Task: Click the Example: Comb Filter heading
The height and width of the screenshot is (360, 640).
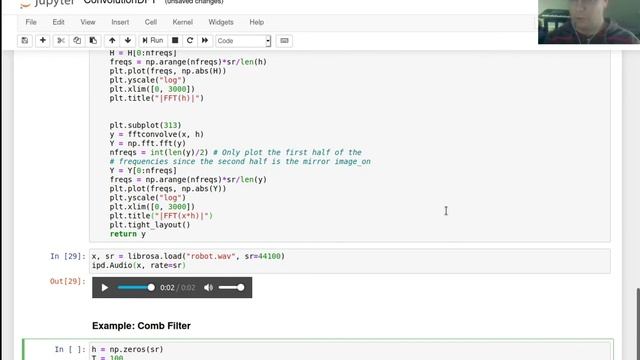Action: click(141, 326)
